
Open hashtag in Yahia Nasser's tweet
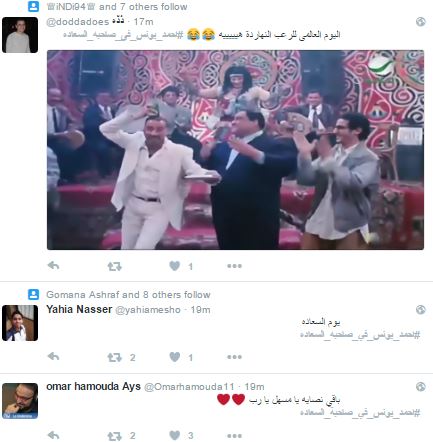tap(360, 334)
